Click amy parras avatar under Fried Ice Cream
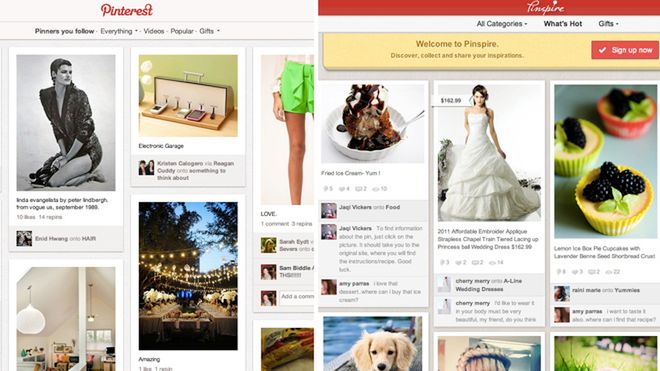The height and width of the screenshot is (371, 660). [329, 287]
